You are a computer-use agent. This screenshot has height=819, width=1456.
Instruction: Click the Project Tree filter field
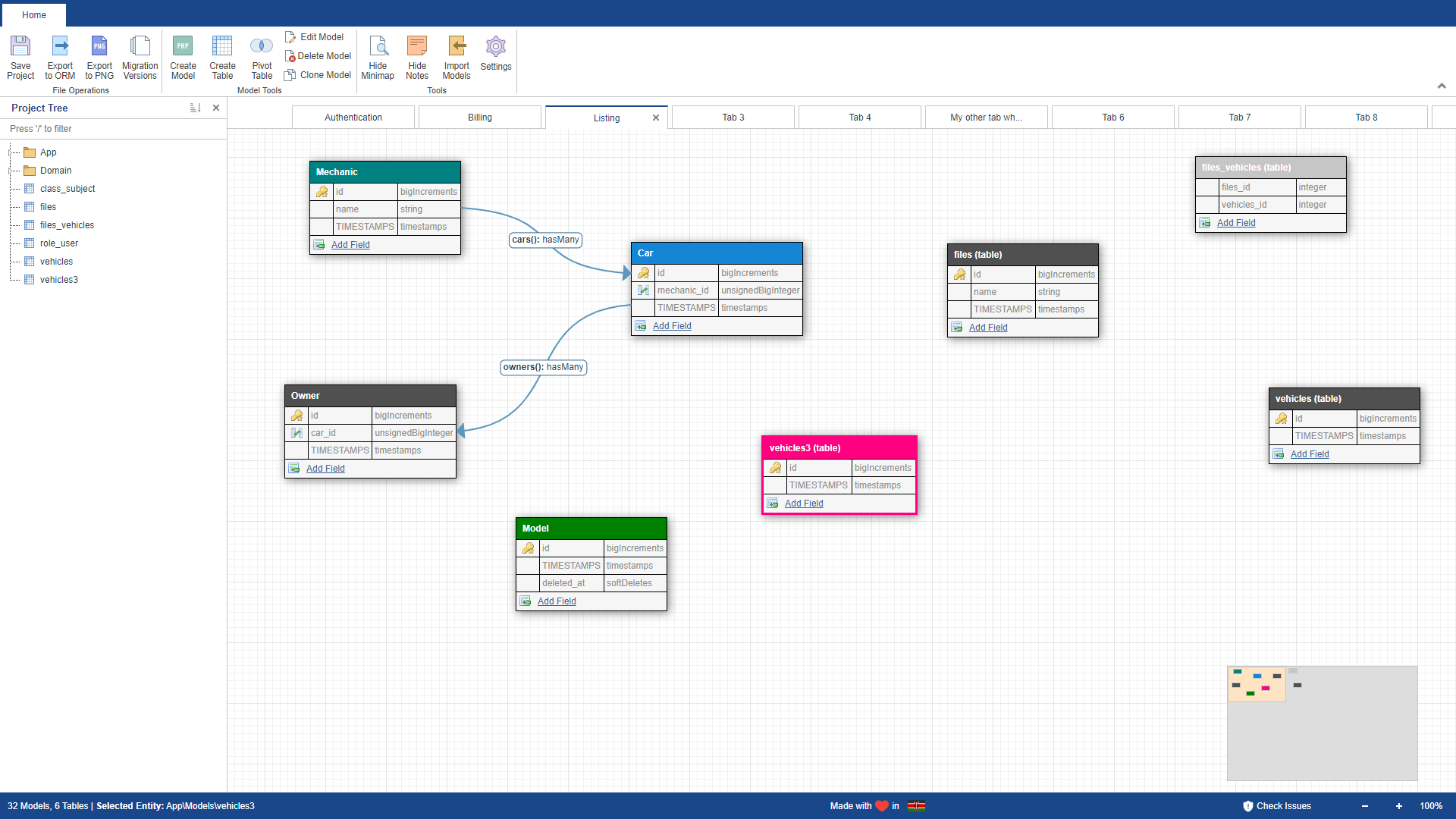114,128
